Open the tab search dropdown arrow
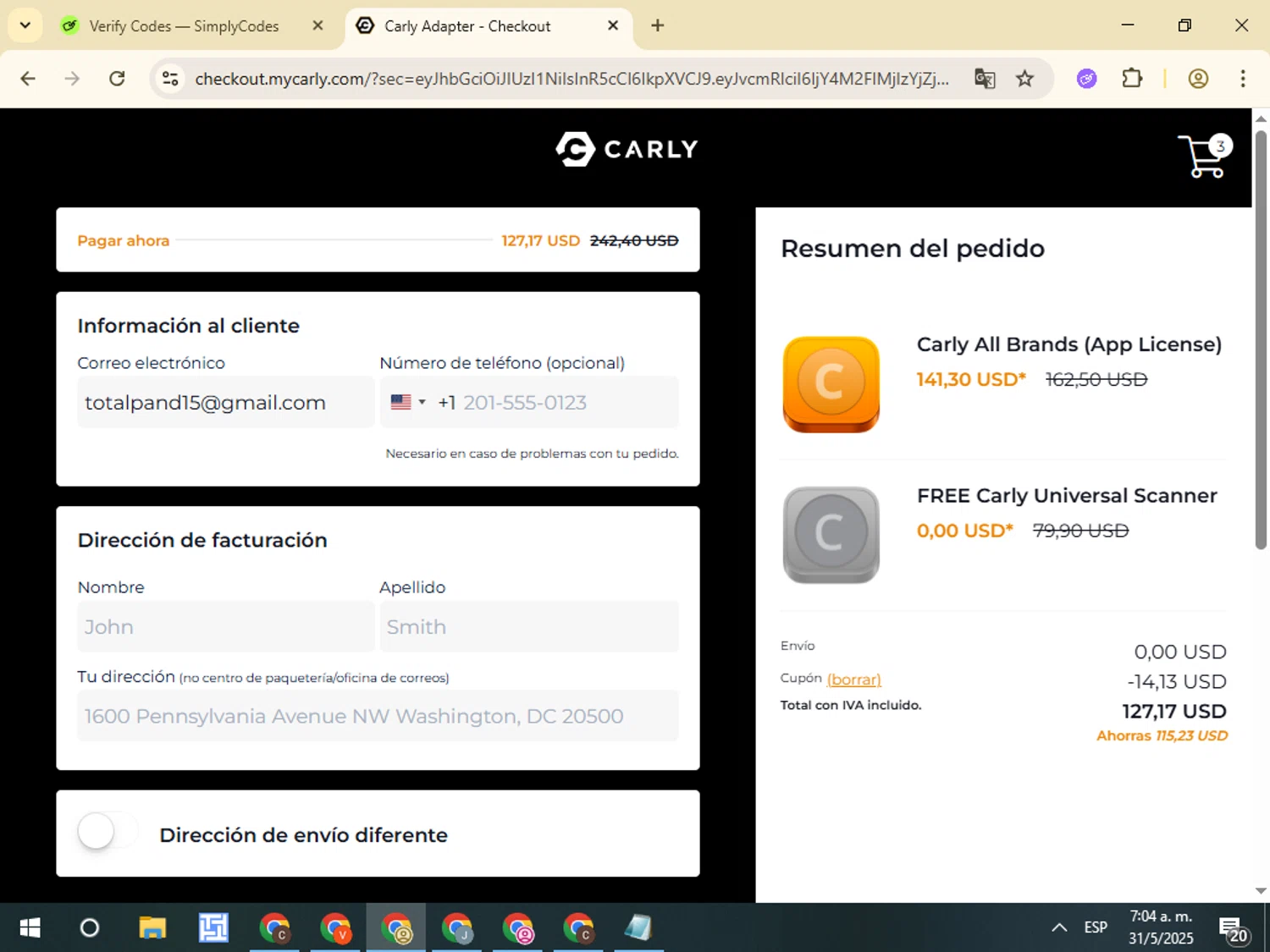Viewport: 1270px width, 952px height. 25,25
